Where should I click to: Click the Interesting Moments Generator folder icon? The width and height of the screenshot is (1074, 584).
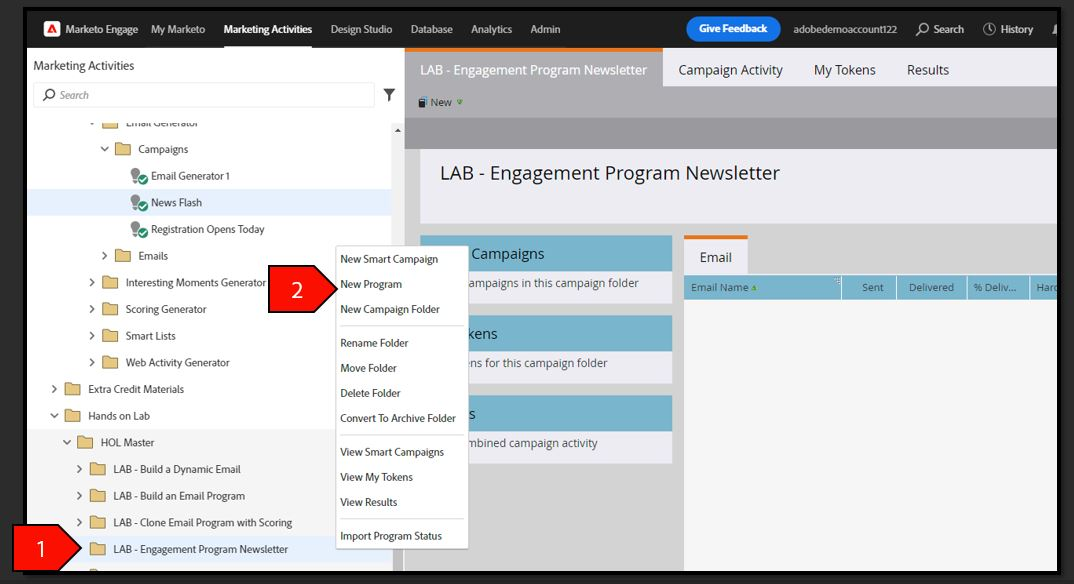tap(110, 283)
